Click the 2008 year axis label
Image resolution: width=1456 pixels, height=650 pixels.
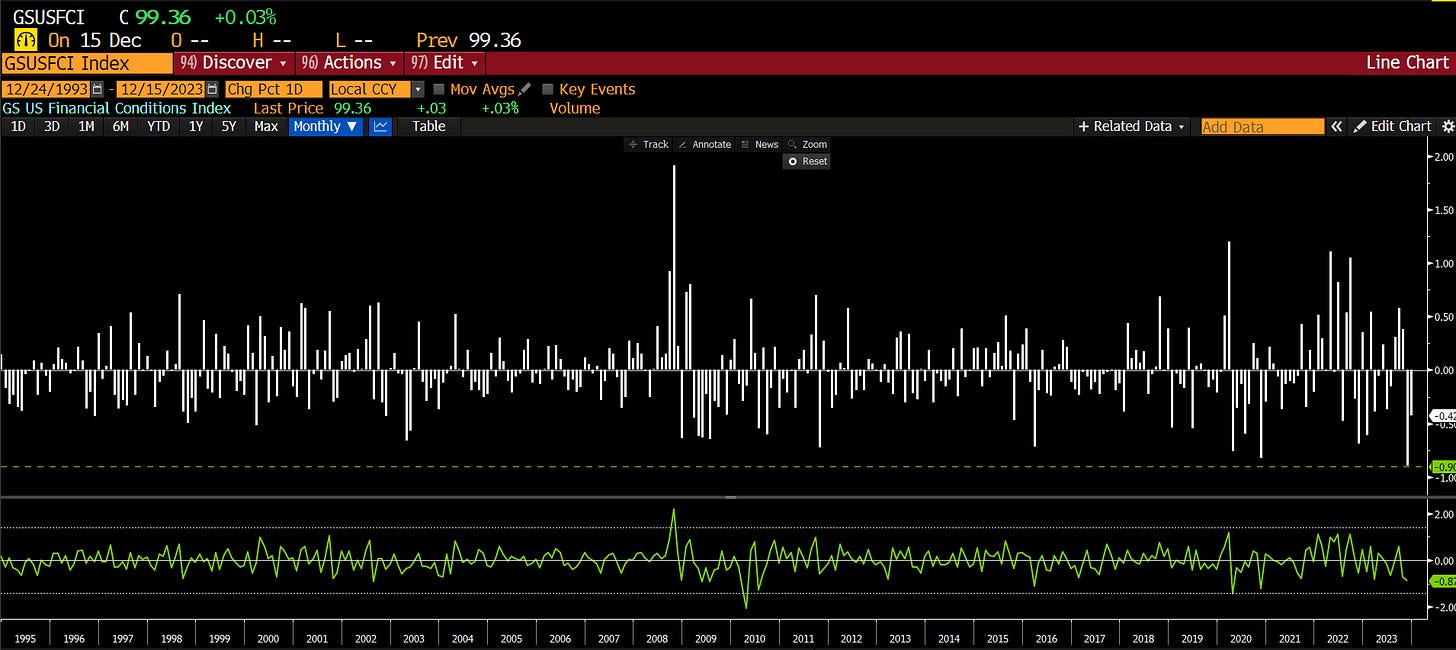click(657, 638)
